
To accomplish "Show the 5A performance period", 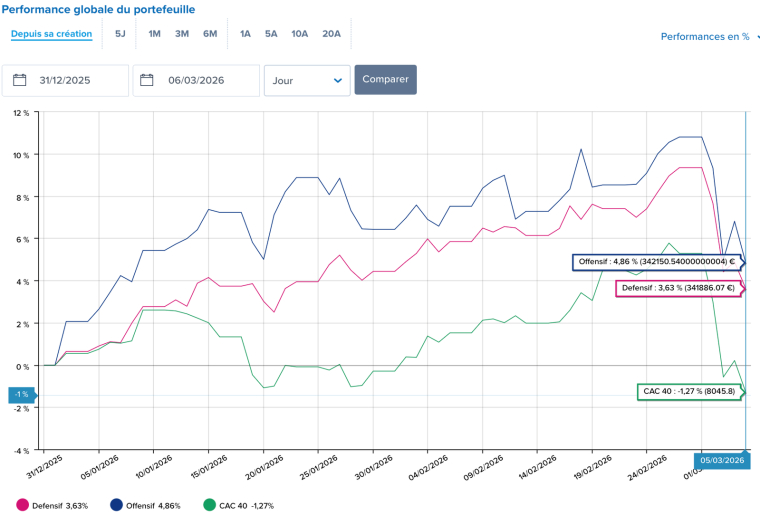I will 271,34.
